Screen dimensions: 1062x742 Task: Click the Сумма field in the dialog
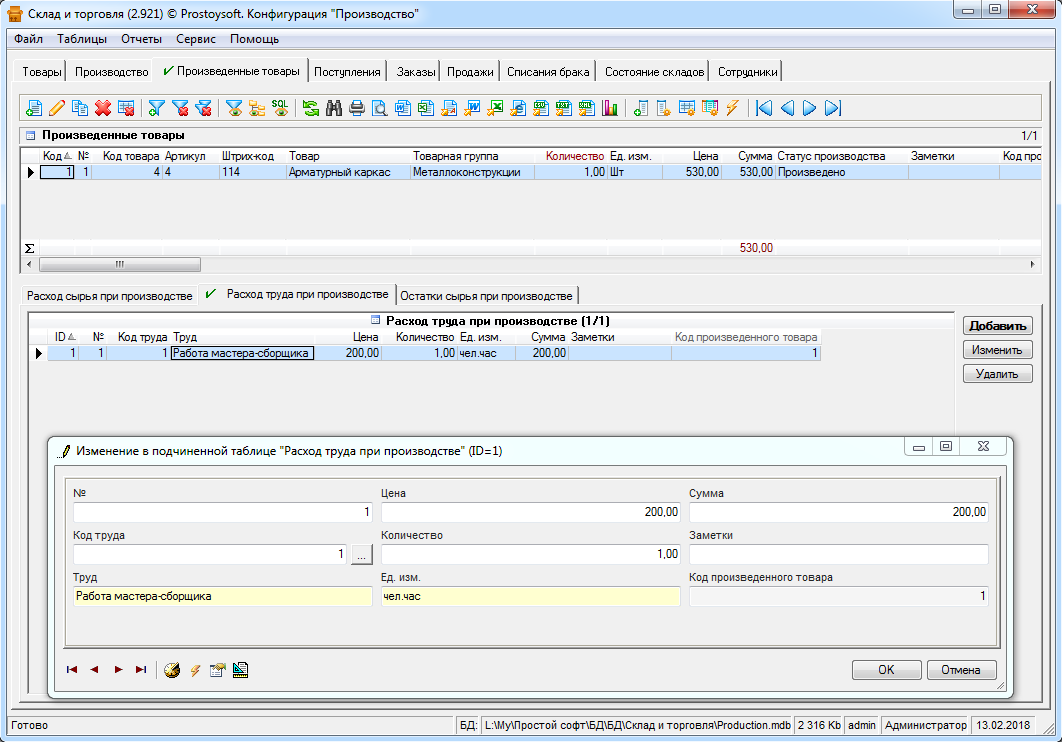click(x=838, y=512)
